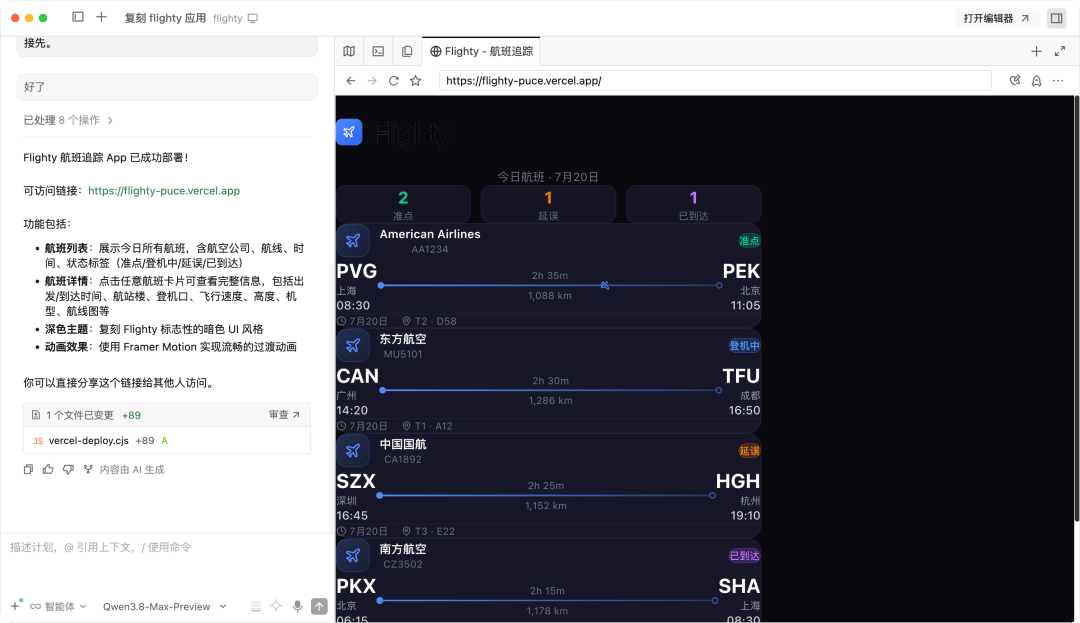Click the orange 延误 status badge
The height and width of the screenshot is (623, 1080).
click(x=749, y=451)
